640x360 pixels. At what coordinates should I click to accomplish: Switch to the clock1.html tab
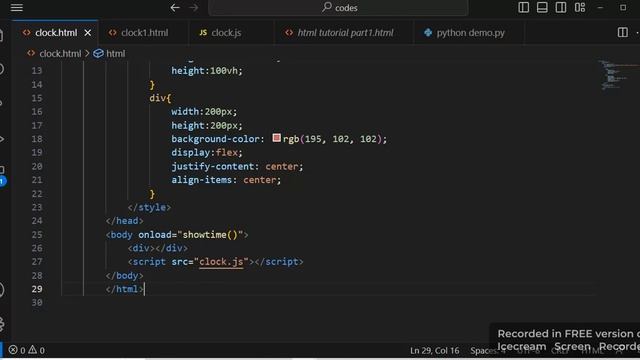(144, 33)
